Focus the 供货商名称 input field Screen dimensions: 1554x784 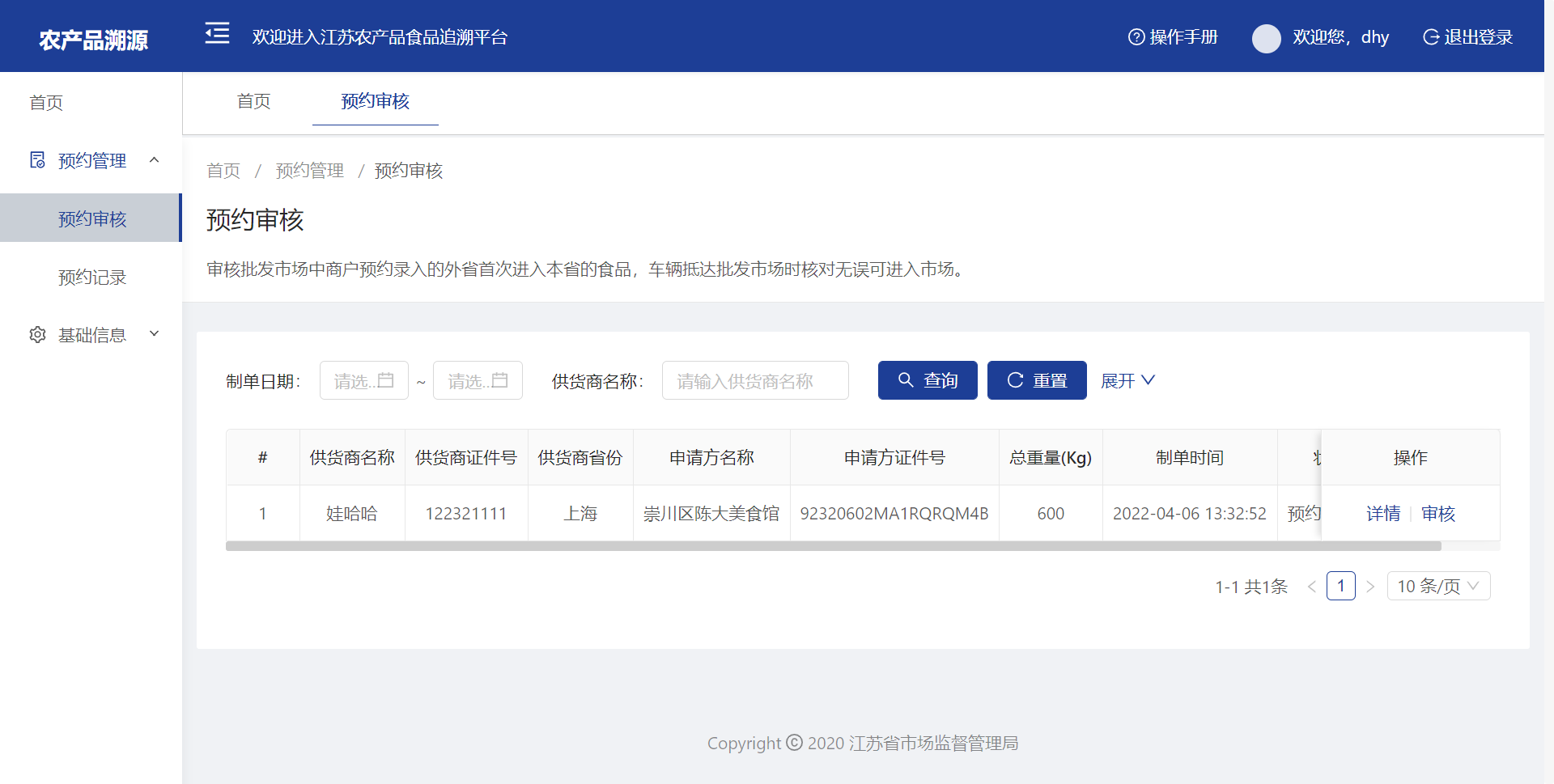coord(754,380)
